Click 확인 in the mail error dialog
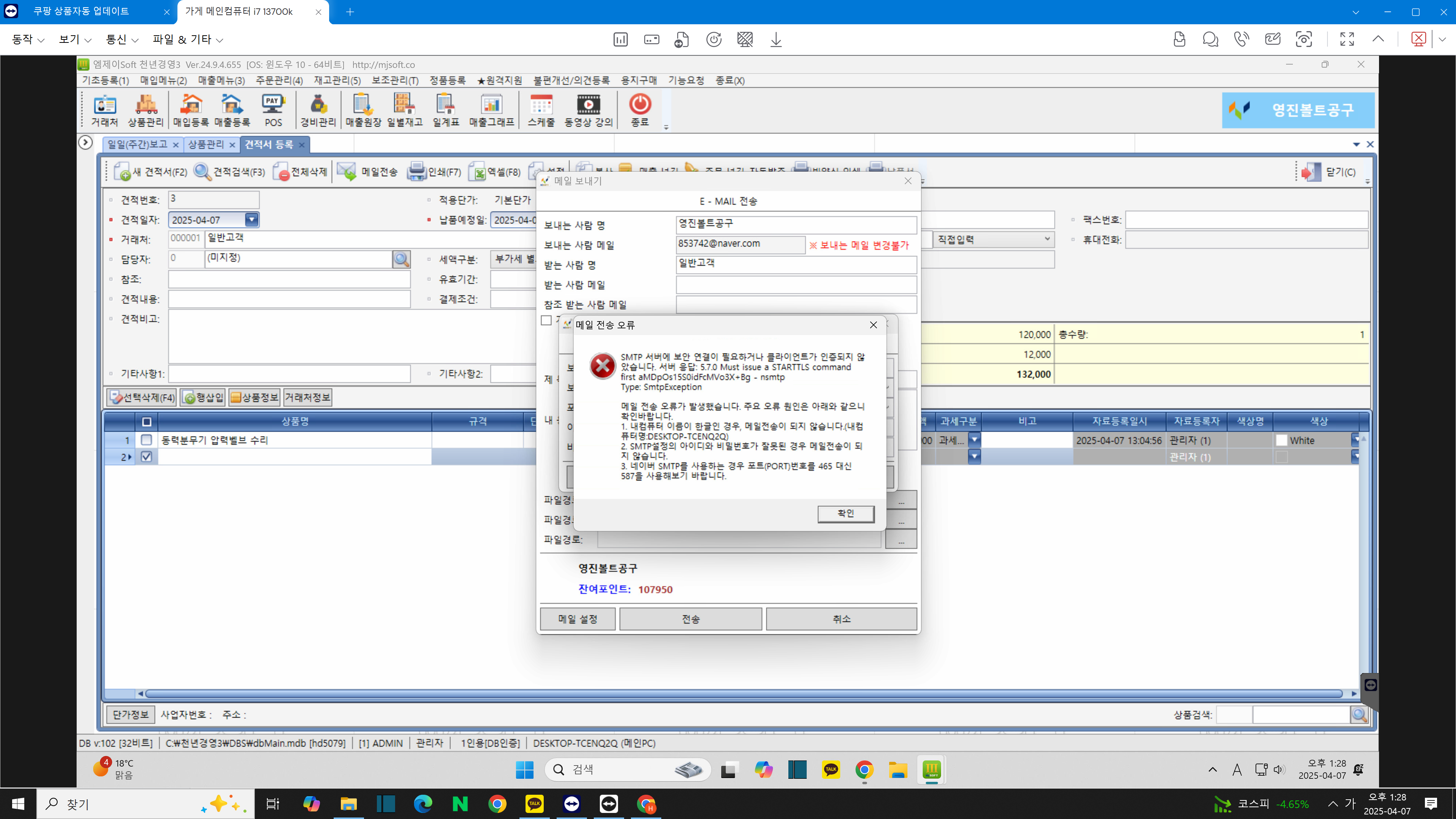 pos(846,513)
